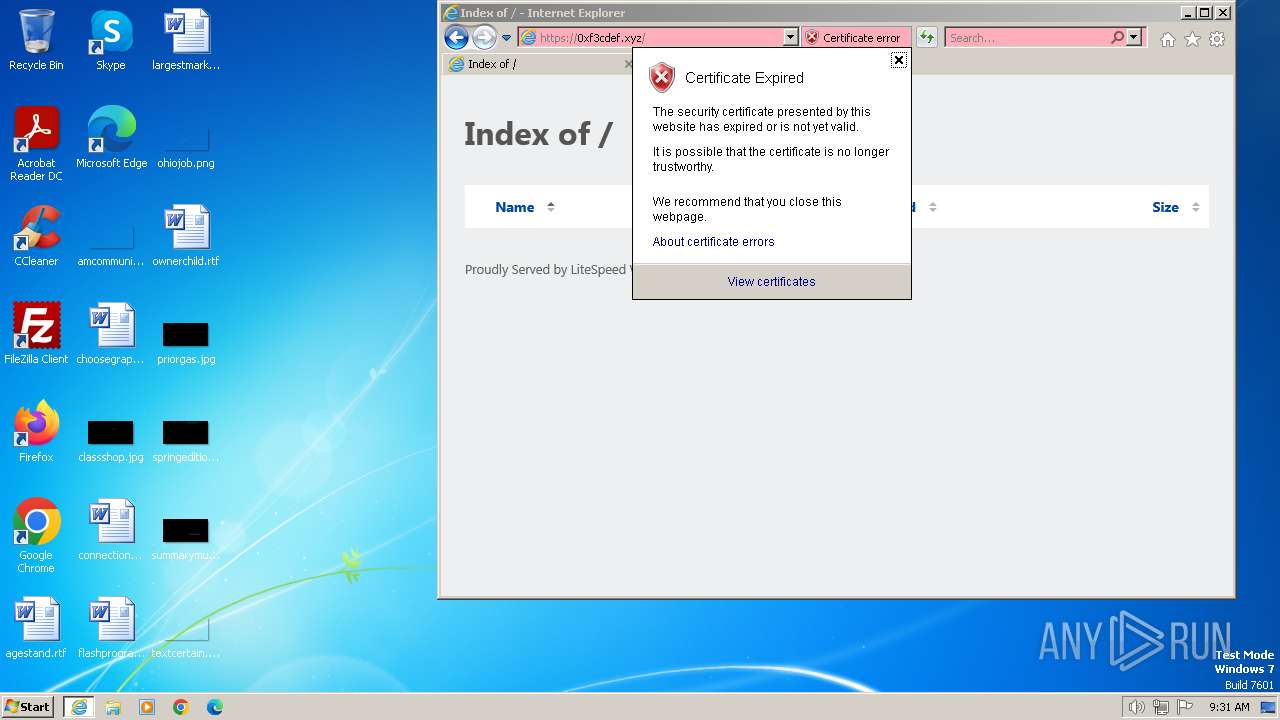Open the search provider dropdown arrow
The height and width of the screenshot is (720, 1280).
pyautogui.click(x=1134, y=38)
